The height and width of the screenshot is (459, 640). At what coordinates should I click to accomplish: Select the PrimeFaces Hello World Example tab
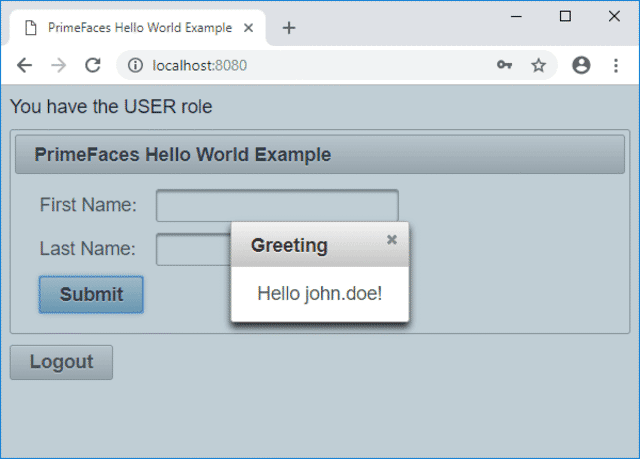[x=138, y=28]
